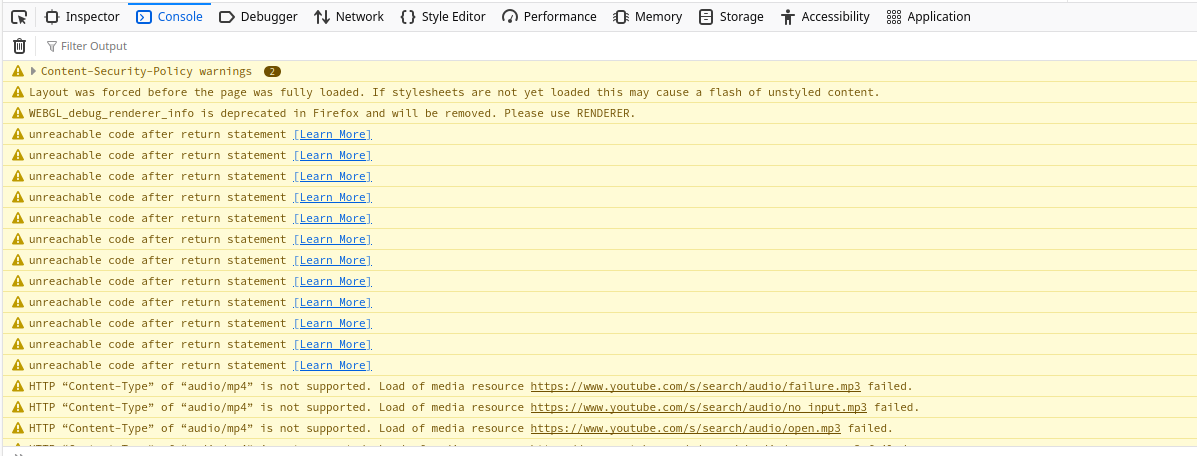The height and width of the screenshot is (456, 1197).
Task: Click the warning icon beside the WEBGL_debug_renderer_info message
Action: [x=18, y=113]
